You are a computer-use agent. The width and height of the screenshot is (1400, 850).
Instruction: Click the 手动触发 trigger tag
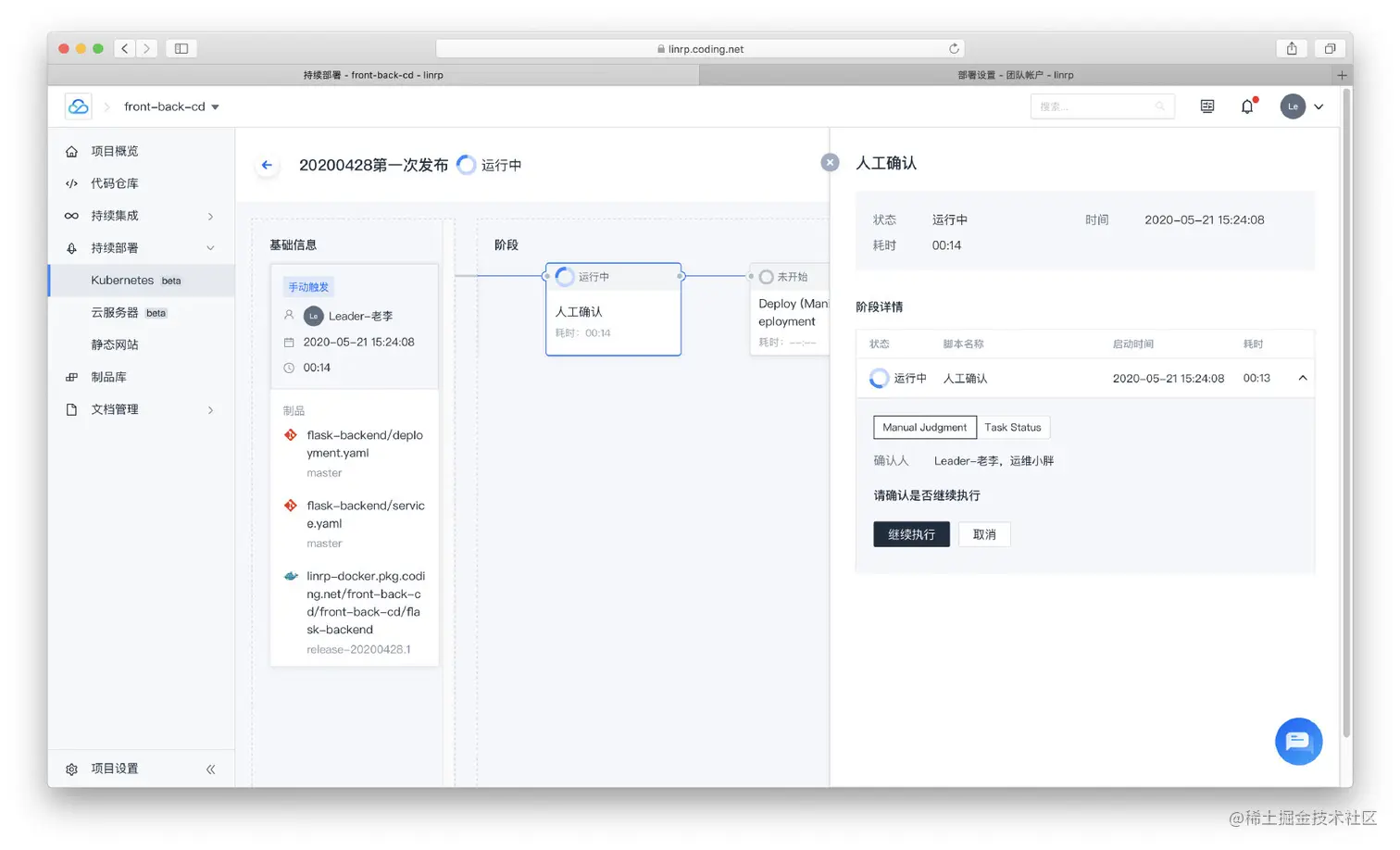308,287
